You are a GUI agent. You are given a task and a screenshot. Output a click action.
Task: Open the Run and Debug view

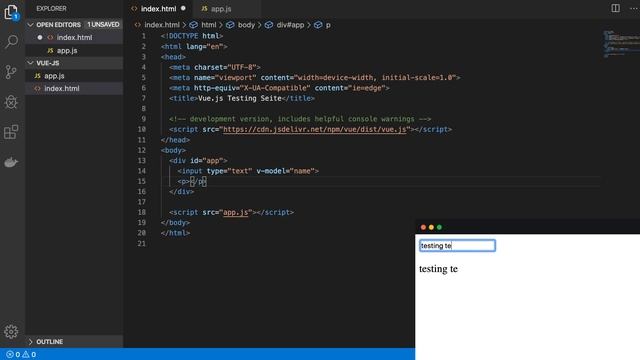pos(11,102)
